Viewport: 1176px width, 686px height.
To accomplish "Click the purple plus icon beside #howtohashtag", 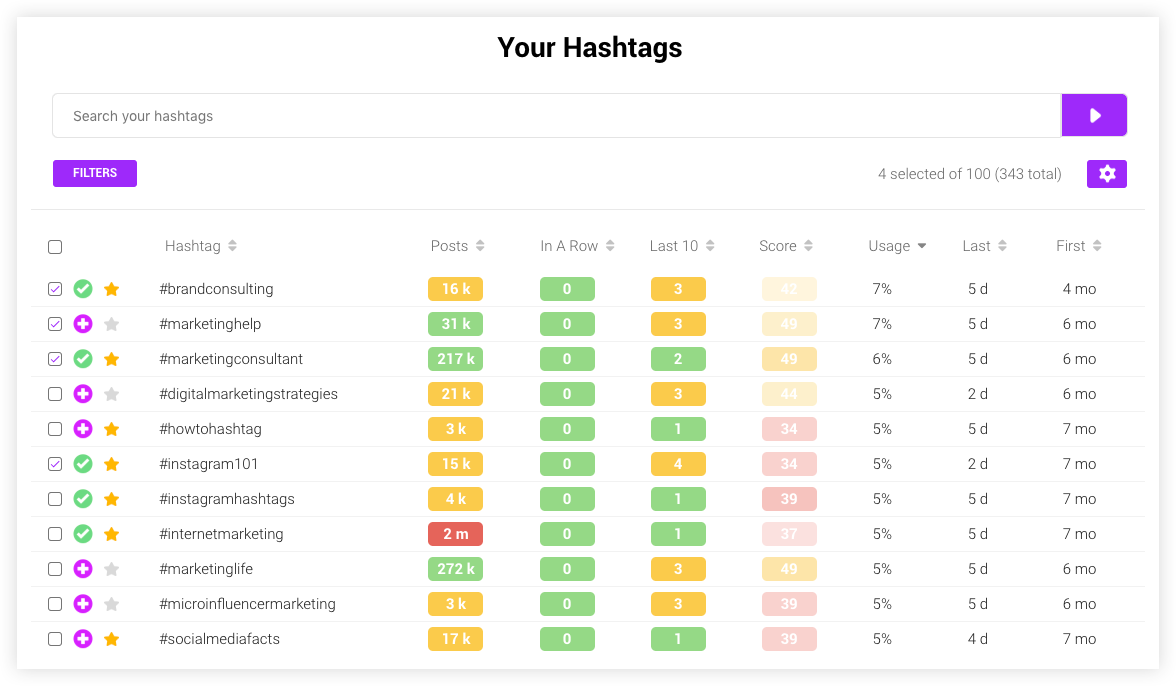I will coord(83,428).
